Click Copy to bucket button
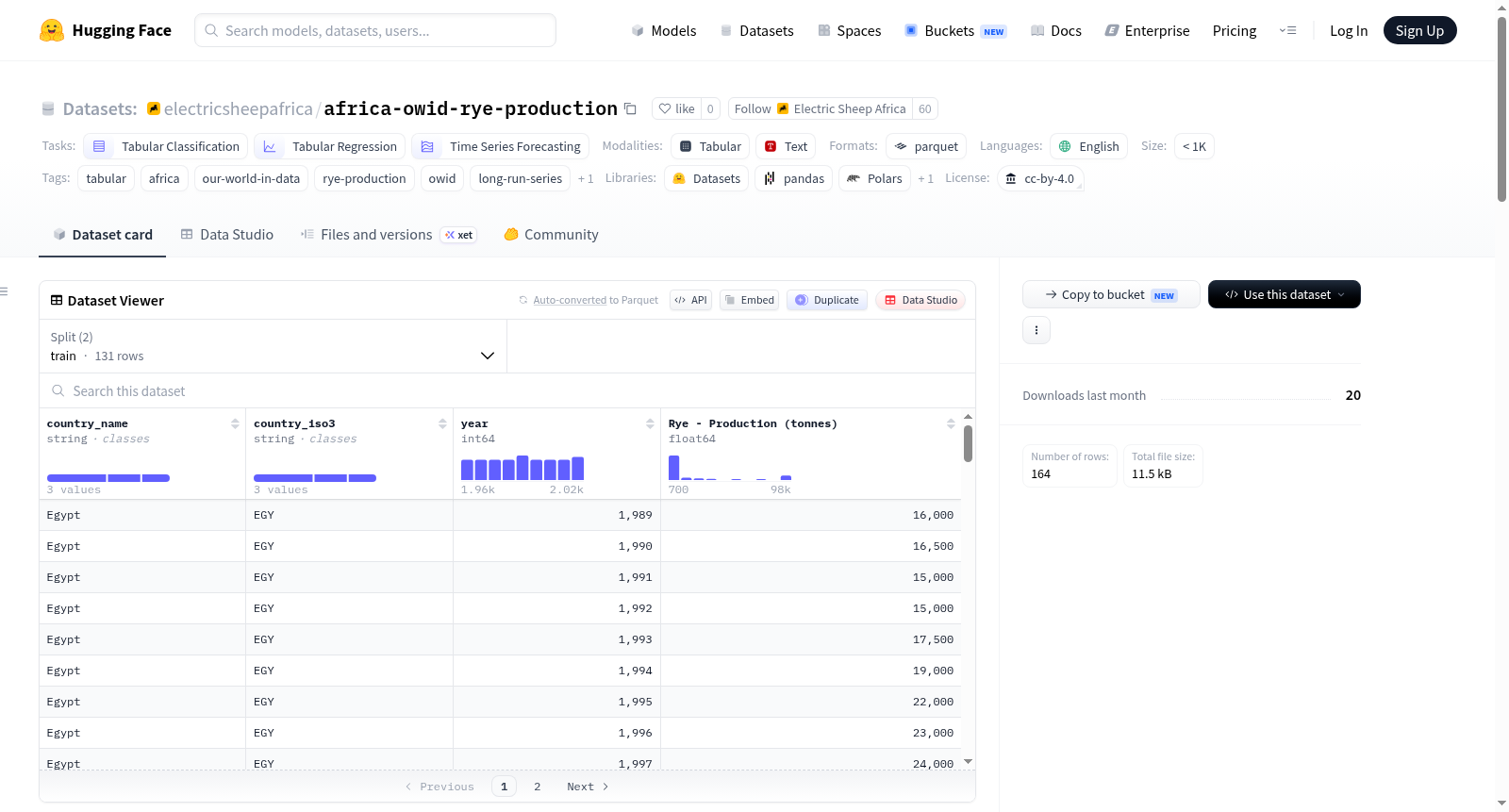 tap(1111, 294)
